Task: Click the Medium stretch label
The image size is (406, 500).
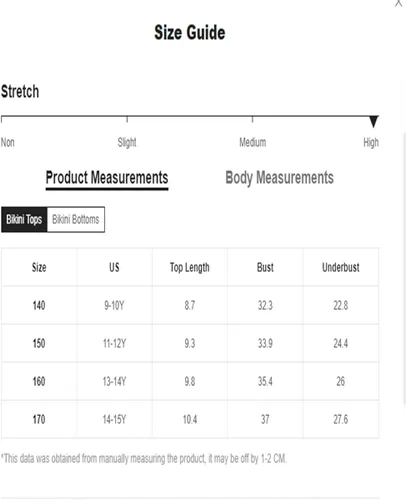Action: [253, 142]
